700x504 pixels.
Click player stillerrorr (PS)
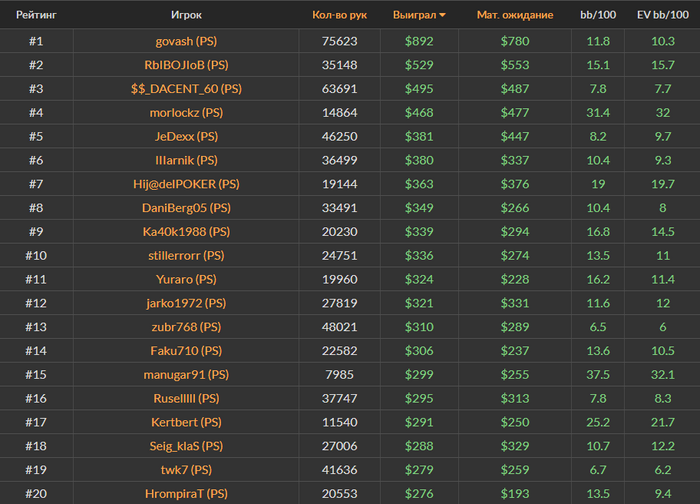pyautogui.click(x=186, y=255)
